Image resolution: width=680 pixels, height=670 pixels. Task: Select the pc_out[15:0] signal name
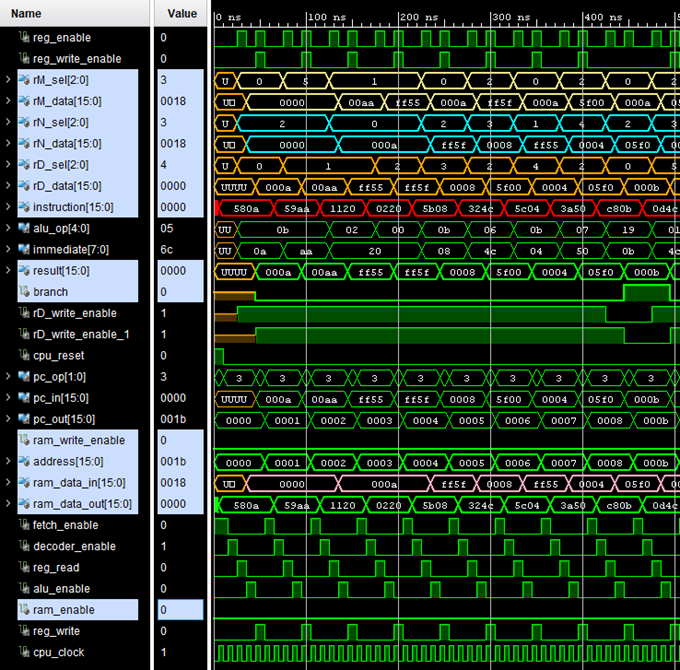[64, 419]
